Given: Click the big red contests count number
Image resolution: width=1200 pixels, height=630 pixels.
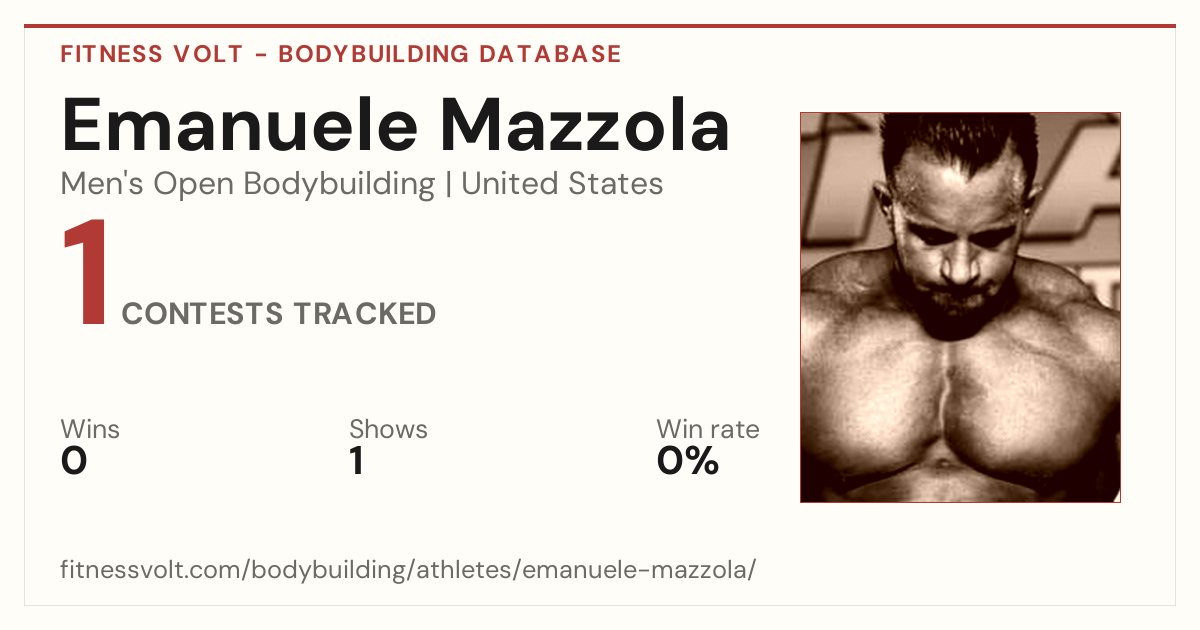Looking at the screenshot, I should pos(85,274).
